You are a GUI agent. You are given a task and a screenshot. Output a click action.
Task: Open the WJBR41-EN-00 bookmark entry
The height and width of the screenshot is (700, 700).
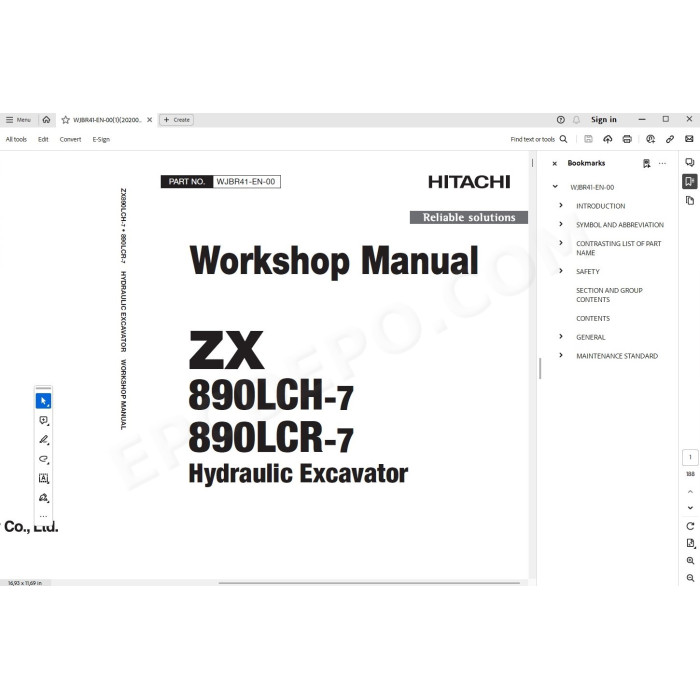[592, 188]
